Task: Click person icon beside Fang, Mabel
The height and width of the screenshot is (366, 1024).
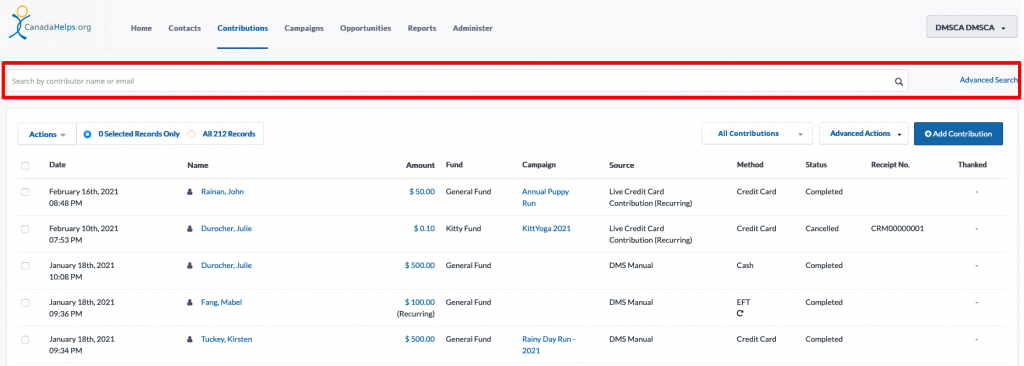Action: coord(190,303)
